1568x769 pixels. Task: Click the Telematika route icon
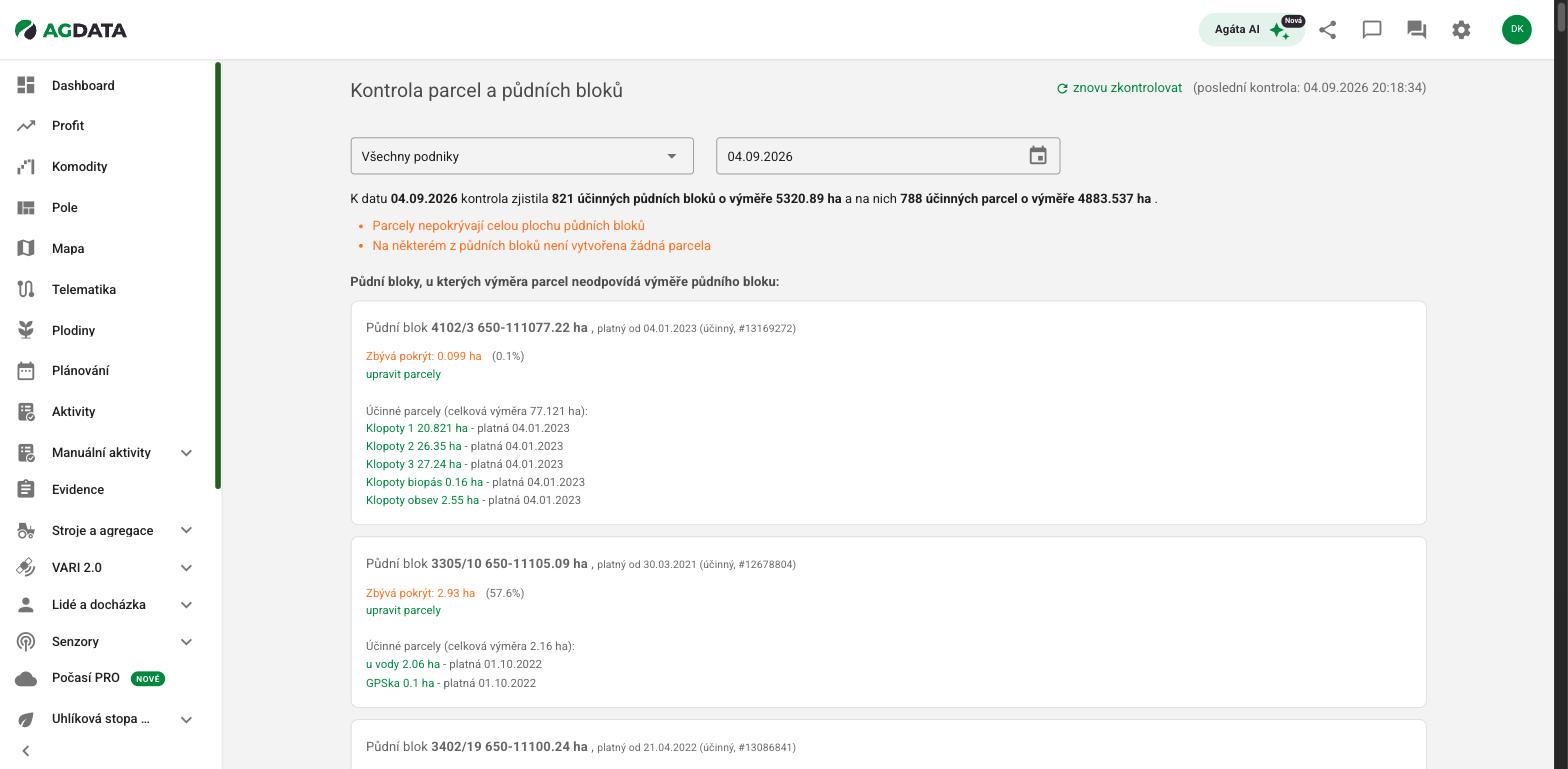pyautogui.click(x=26, y=289)
